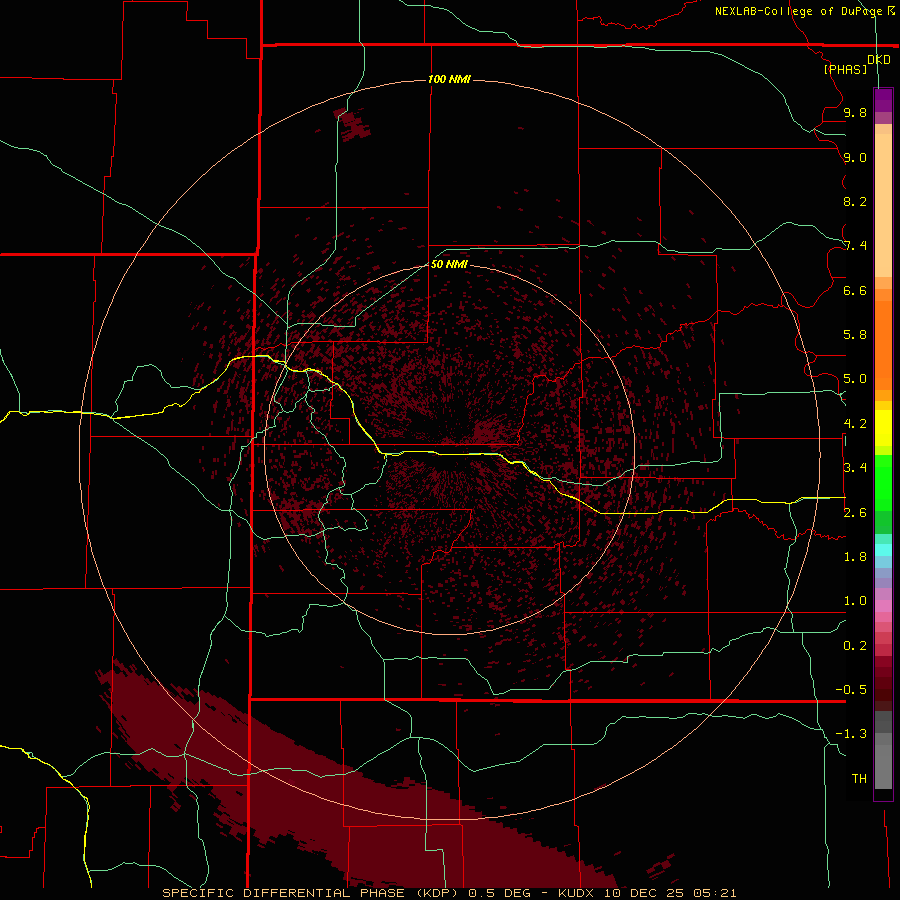The width and height of the screenshot is (900, 900).
Task: Click the purple swatch atop the color bar
Action: [883, 100]
